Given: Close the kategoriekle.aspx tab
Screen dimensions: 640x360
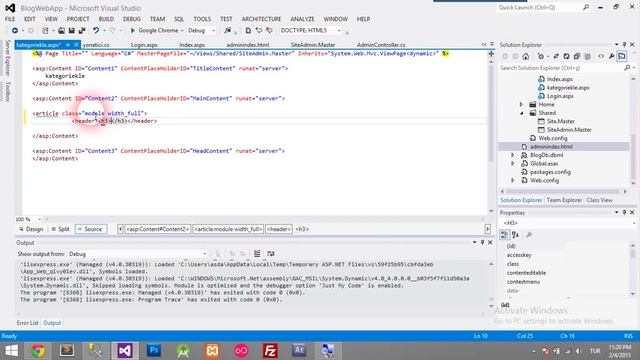Looking at the screenshot, I should pyautogui.click(x=76, y=45).
